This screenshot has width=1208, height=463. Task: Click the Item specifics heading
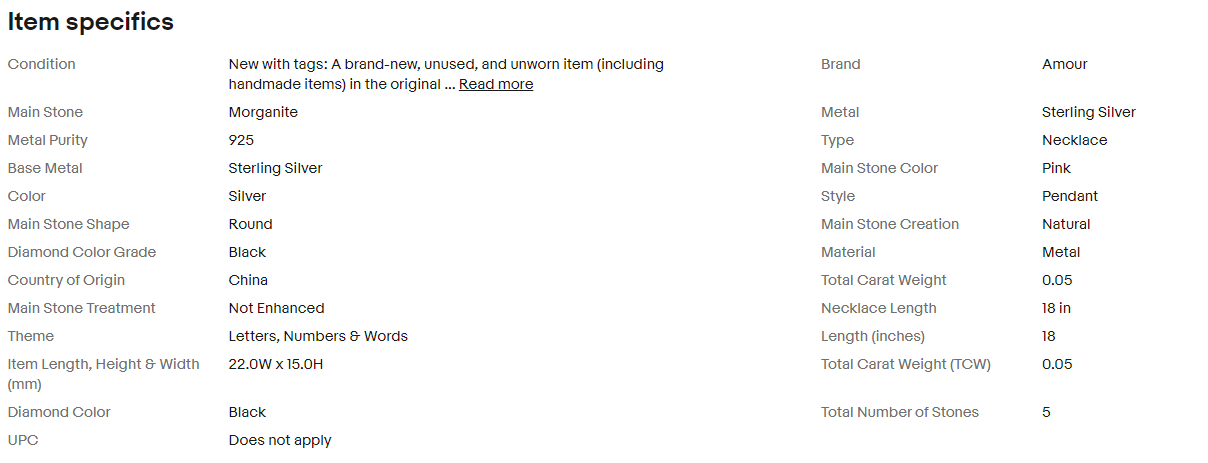click(x=91, y=22)
